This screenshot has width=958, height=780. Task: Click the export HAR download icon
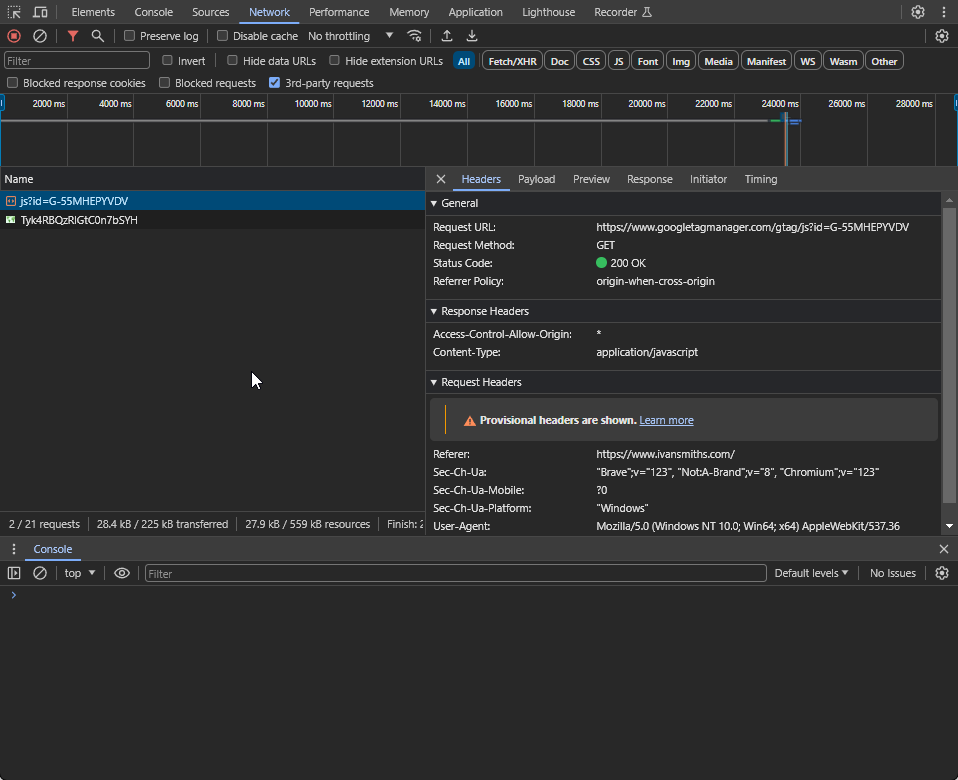point(472,36)
